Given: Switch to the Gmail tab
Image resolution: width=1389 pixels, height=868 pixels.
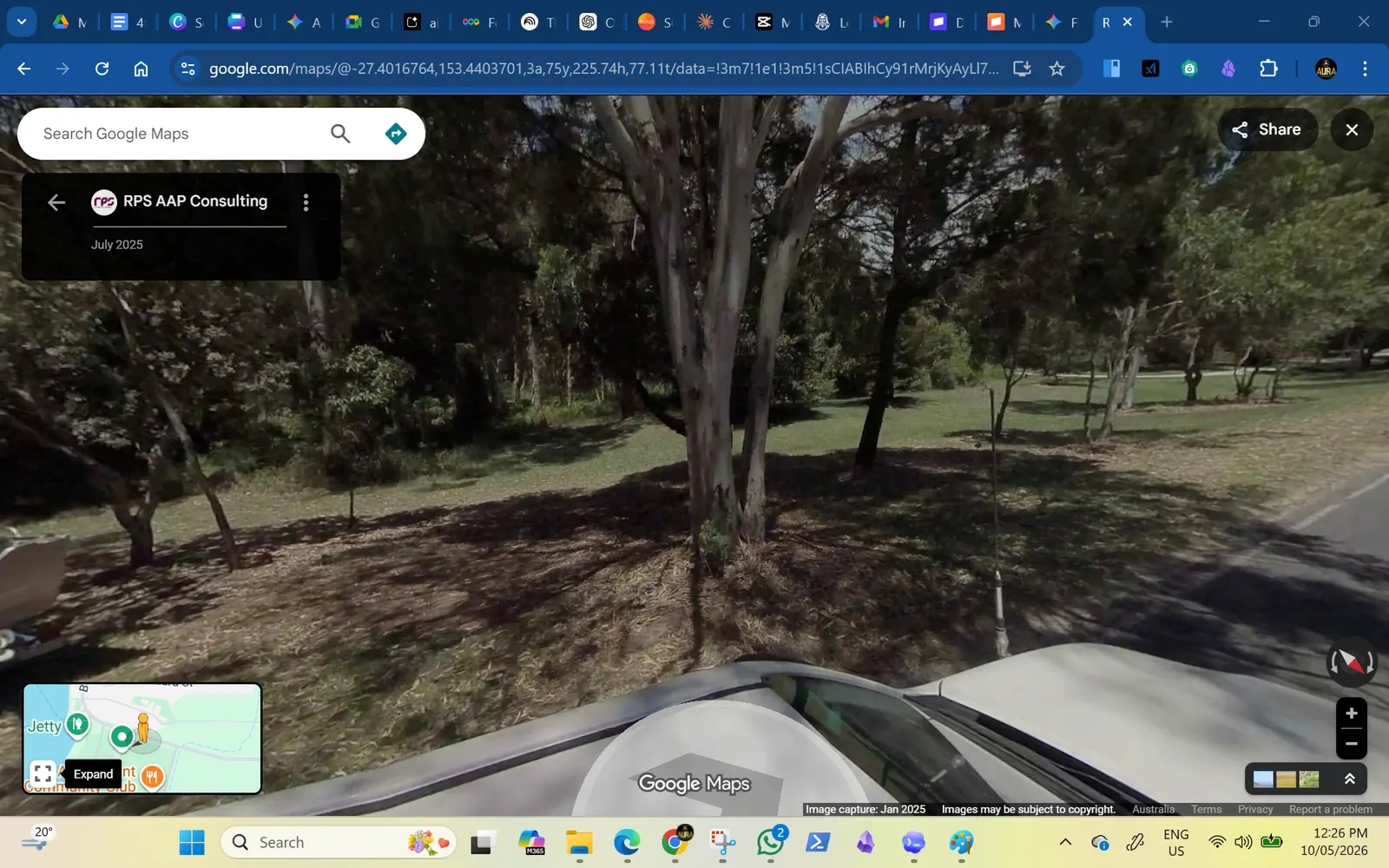Looking at the screenshot, I should [x=889, y=23].
